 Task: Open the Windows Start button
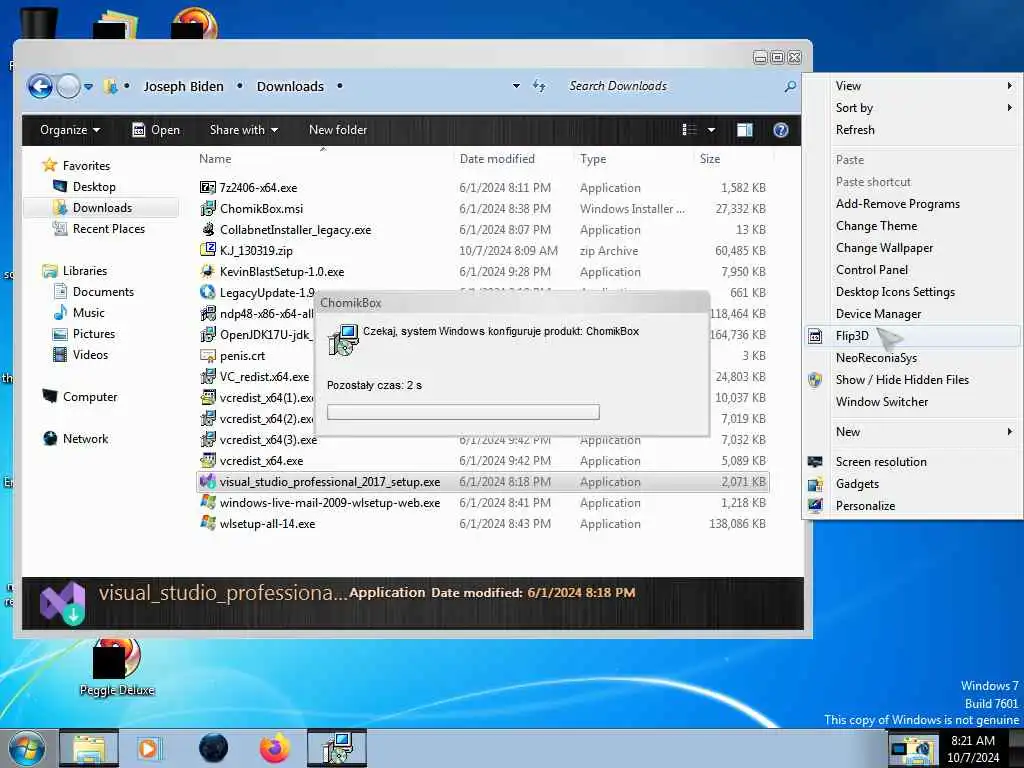point(25,748)
